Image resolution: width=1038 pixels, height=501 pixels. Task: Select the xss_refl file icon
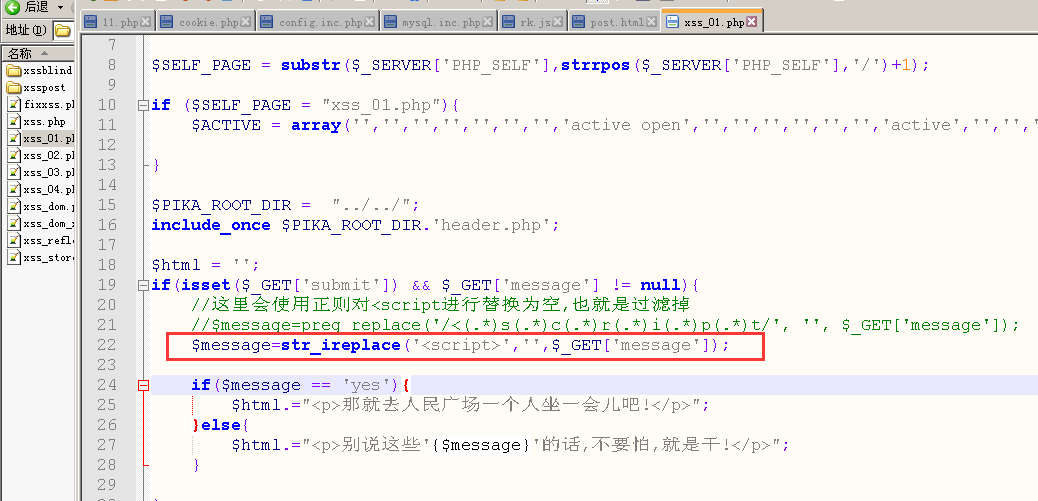pyautogui.click(x=14, y=240)
